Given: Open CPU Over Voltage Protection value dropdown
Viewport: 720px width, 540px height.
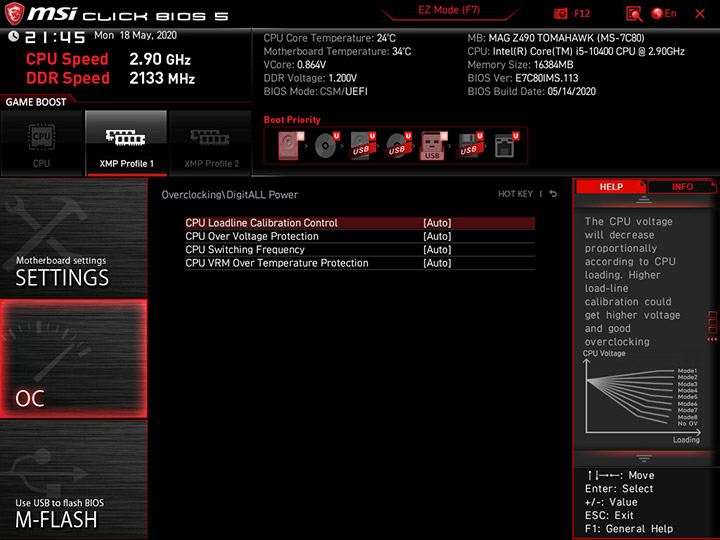Looking at the screenshot, I should point(437,236).
